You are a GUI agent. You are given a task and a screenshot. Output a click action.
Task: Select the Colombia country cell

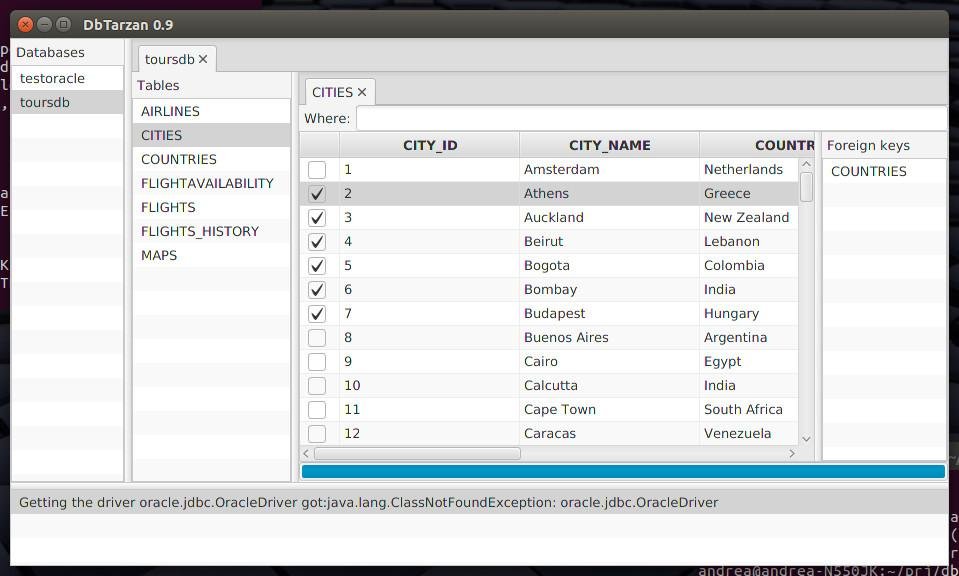pyautogui.click(x=749, y=265)
